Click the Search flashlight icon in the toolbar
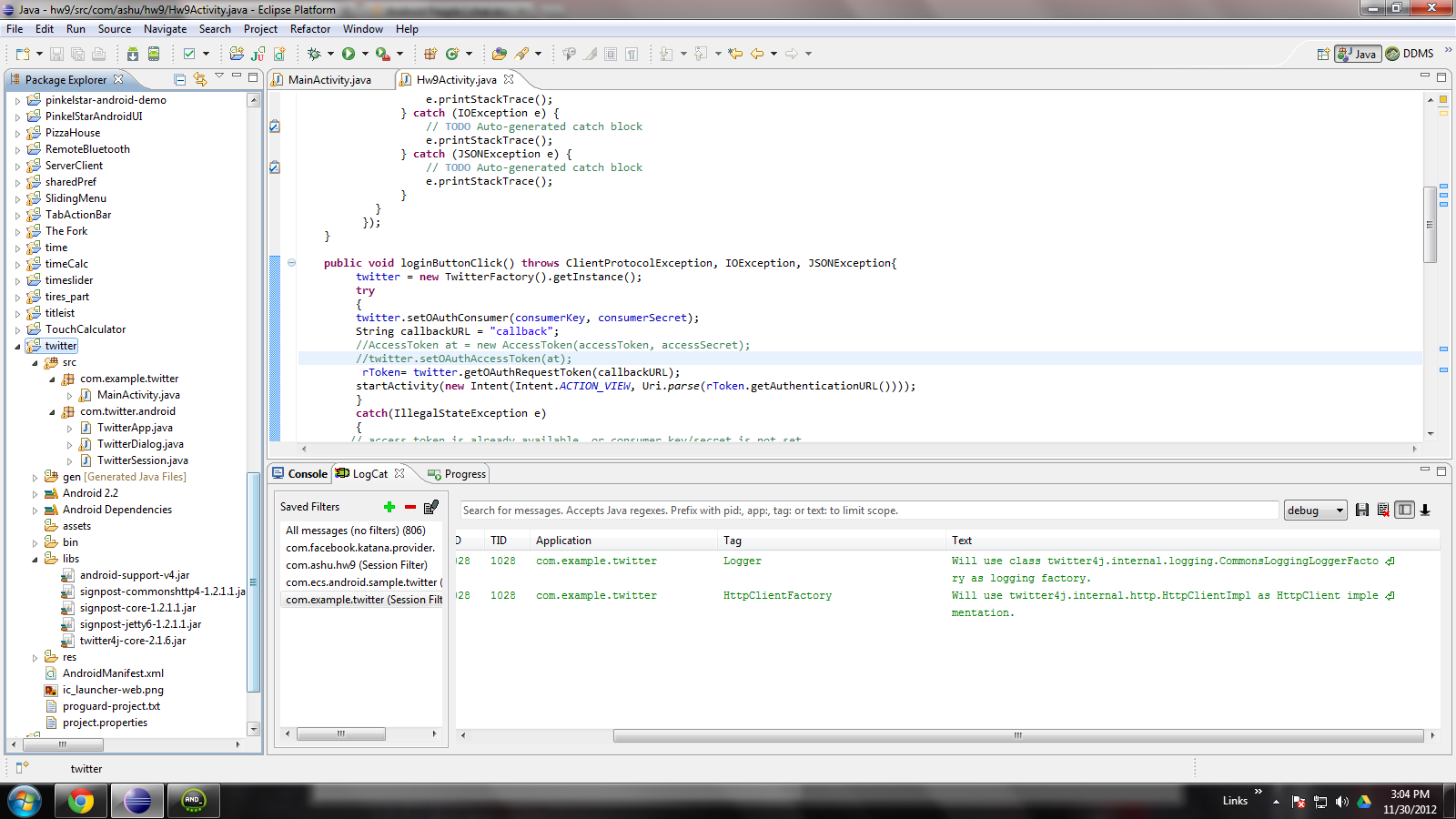 coord(521,54)
